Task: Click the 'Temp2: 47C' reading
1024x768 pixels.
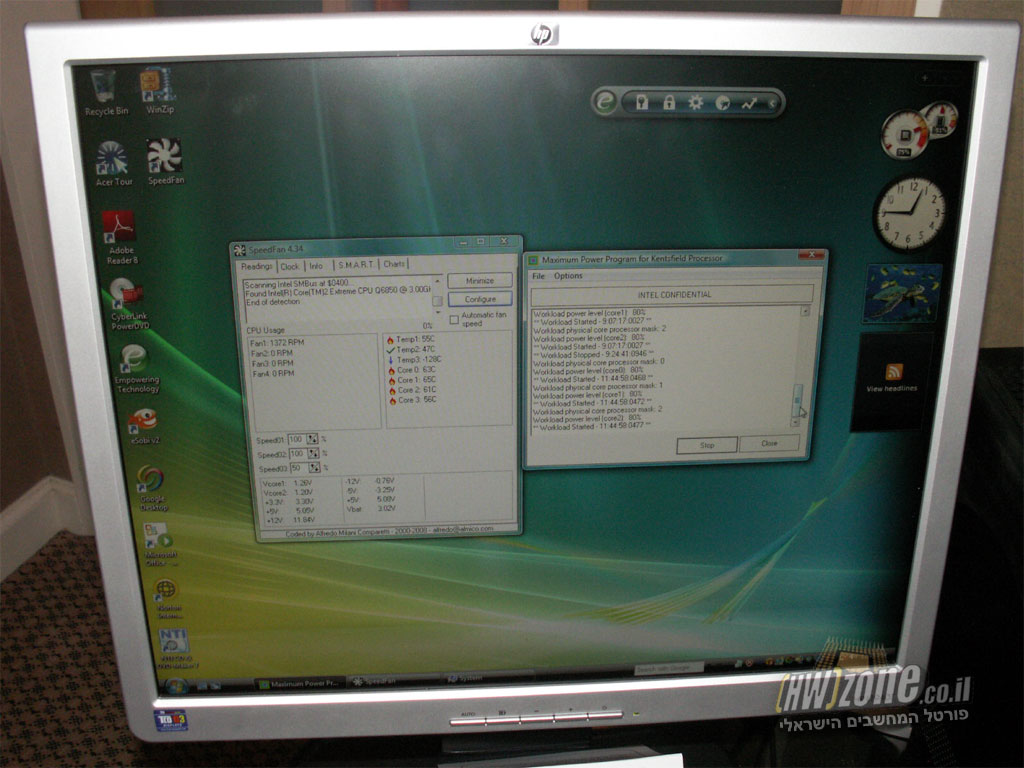Action: (411, 349)
